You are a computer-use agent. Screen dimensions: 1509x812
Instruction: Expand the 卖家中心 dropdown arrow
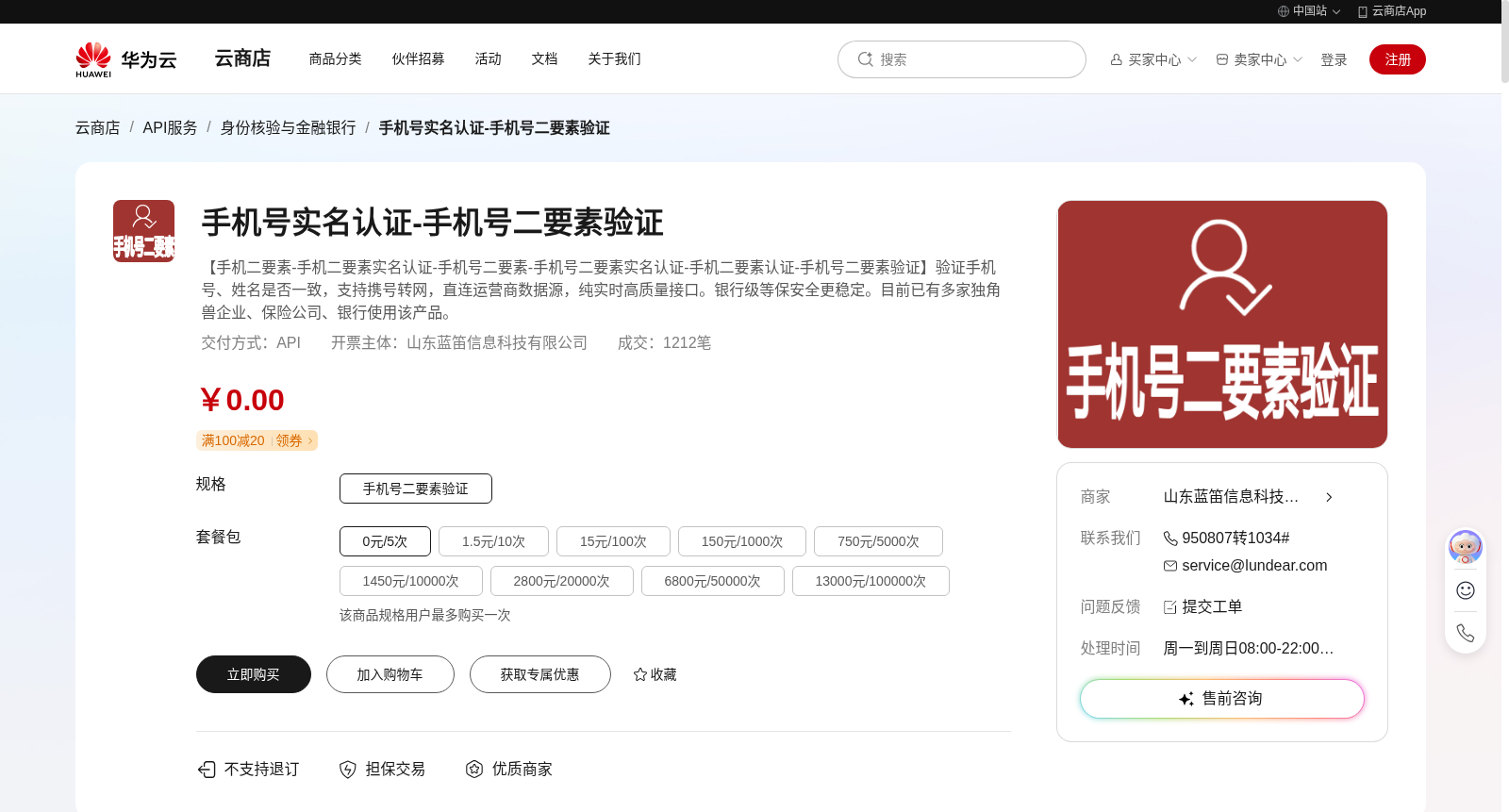pyautogui.click(x=1298, y=59)
